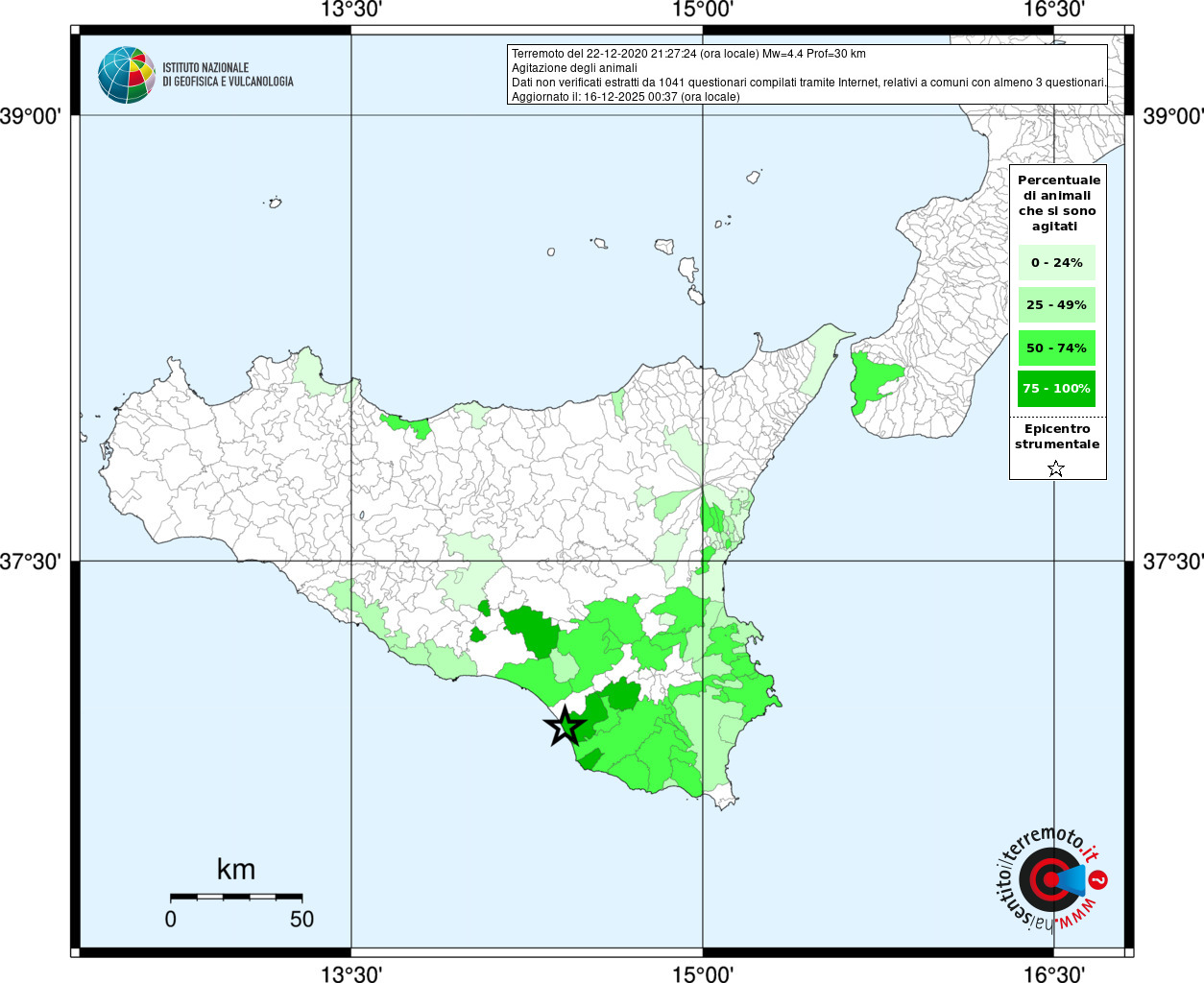Click the black and white scale bar

236,897
